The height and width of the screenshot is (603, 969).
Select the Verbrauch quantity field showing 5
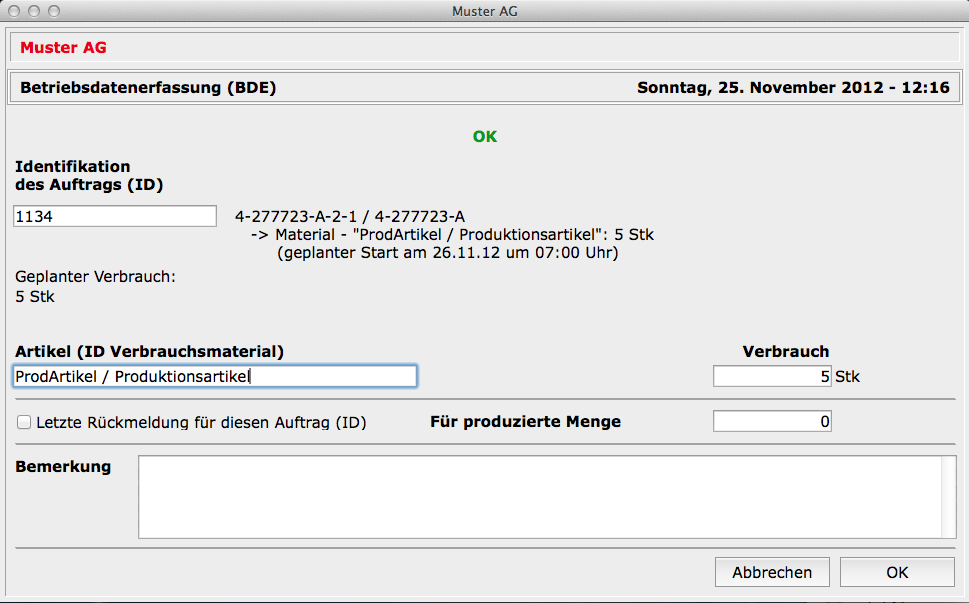point(772,376)
